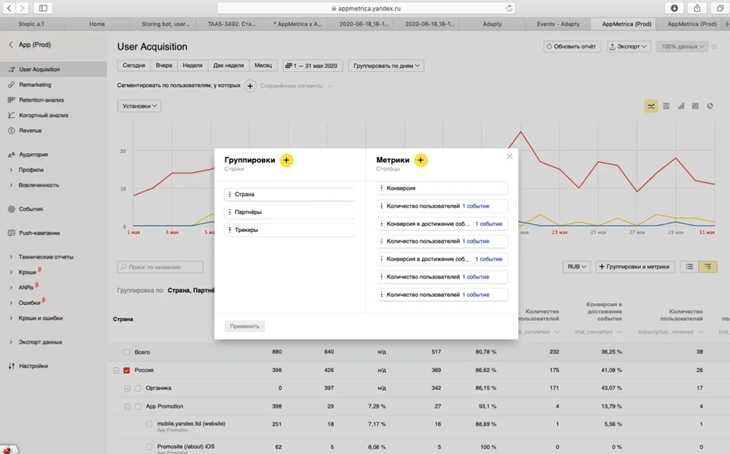
Task: Switch to Stepic a.1 browser tab
Action: point(32,24)
